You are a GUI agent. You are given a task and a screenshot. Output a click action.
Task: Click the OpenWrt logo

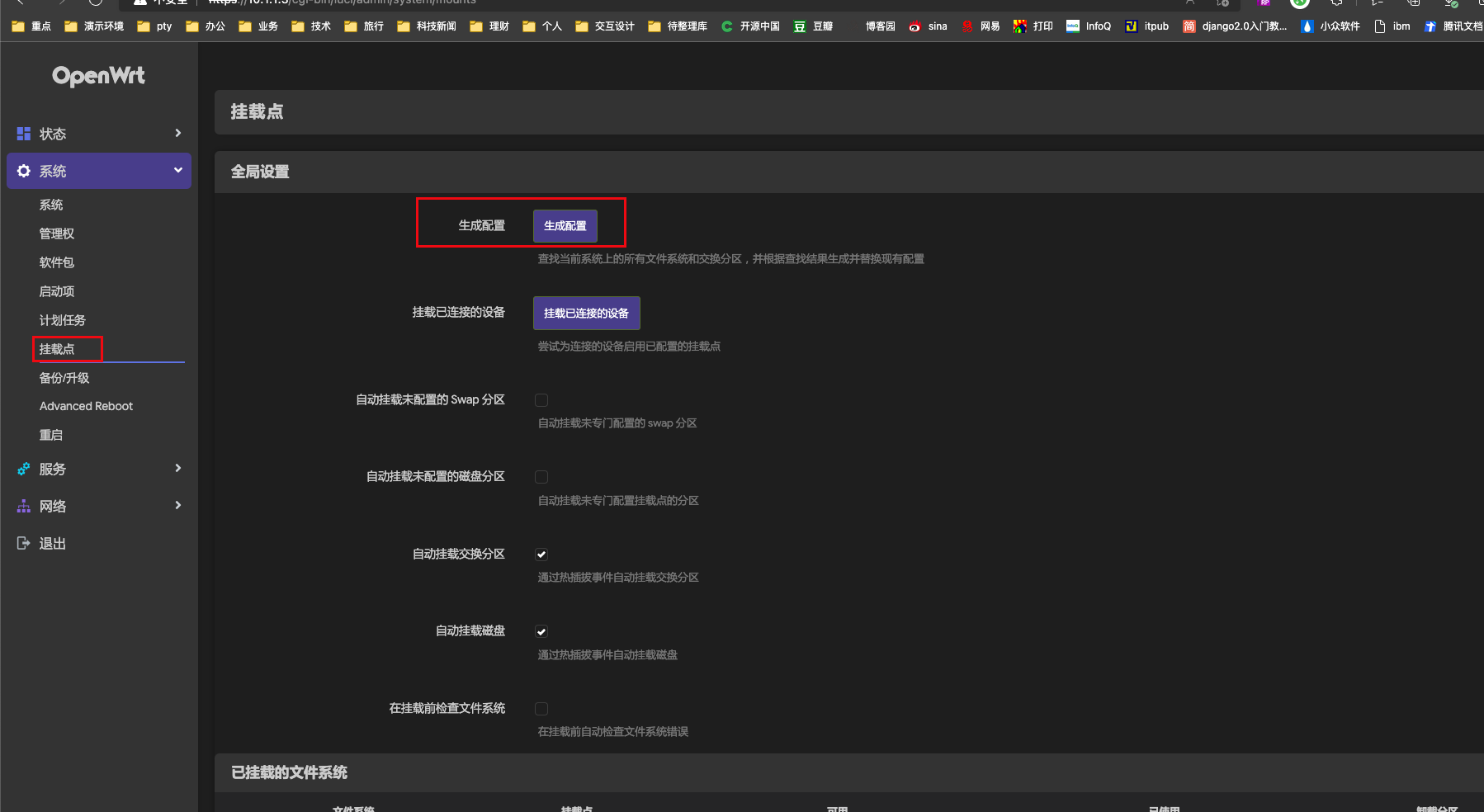(98, 76)
